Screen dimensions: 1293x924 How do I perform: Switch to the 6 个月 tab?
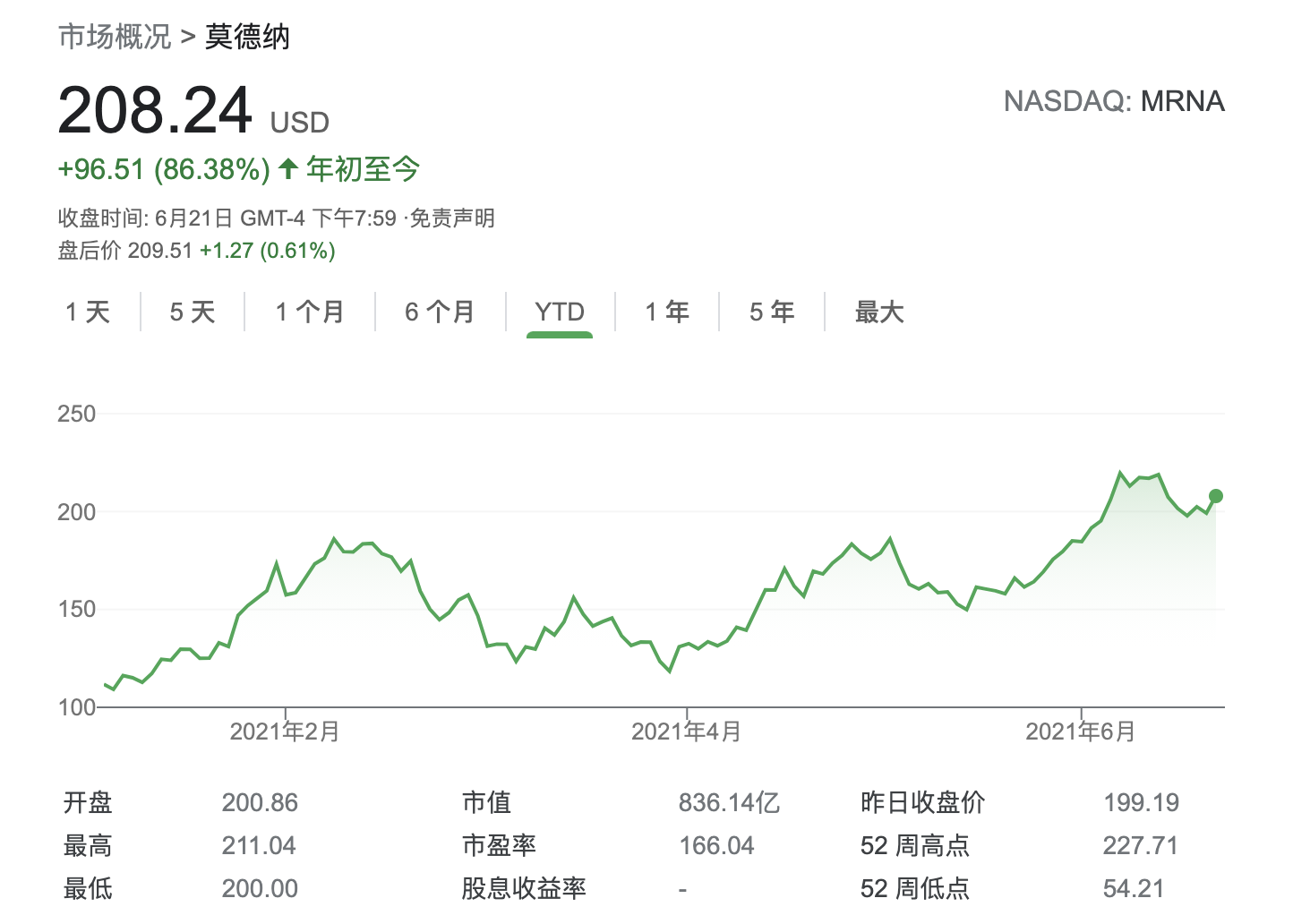(440, 312)
